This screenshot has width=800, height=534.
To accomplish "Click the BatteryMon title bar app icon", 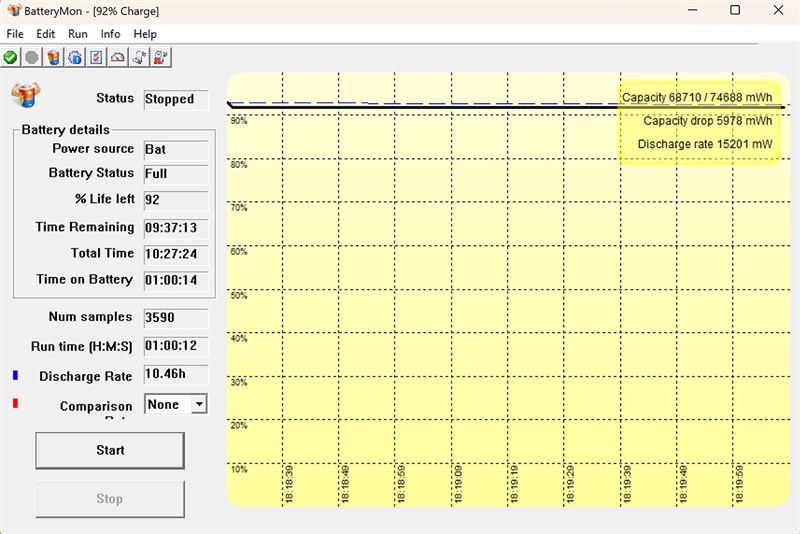I will [14, 10].
